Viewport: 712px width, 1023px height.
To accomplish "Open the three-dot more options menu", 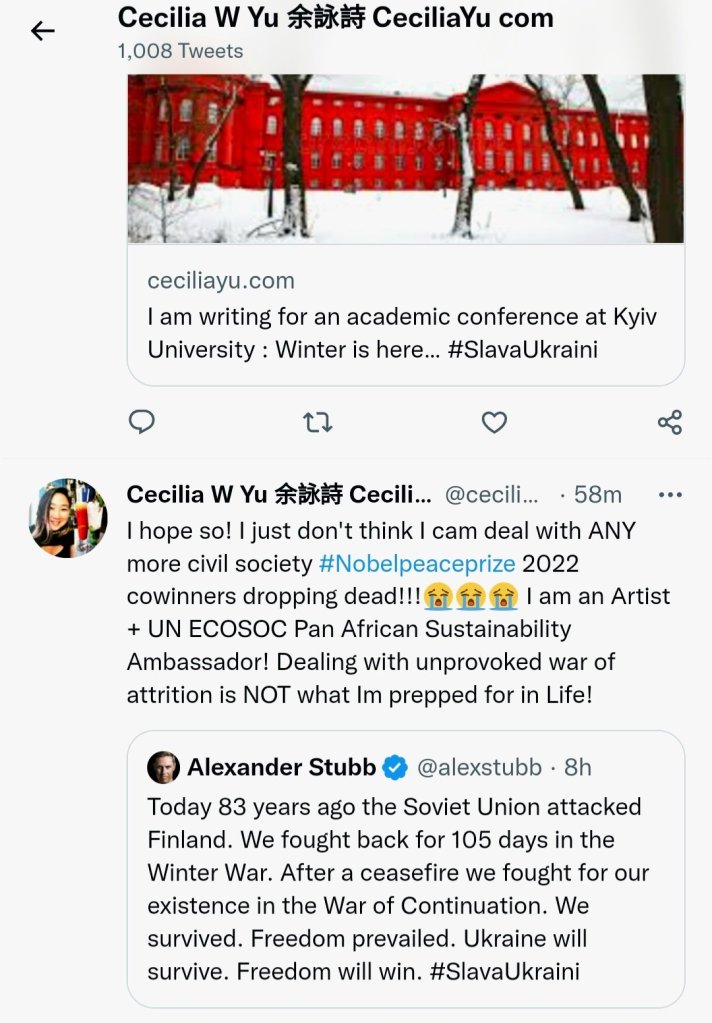I will point(669,494).
